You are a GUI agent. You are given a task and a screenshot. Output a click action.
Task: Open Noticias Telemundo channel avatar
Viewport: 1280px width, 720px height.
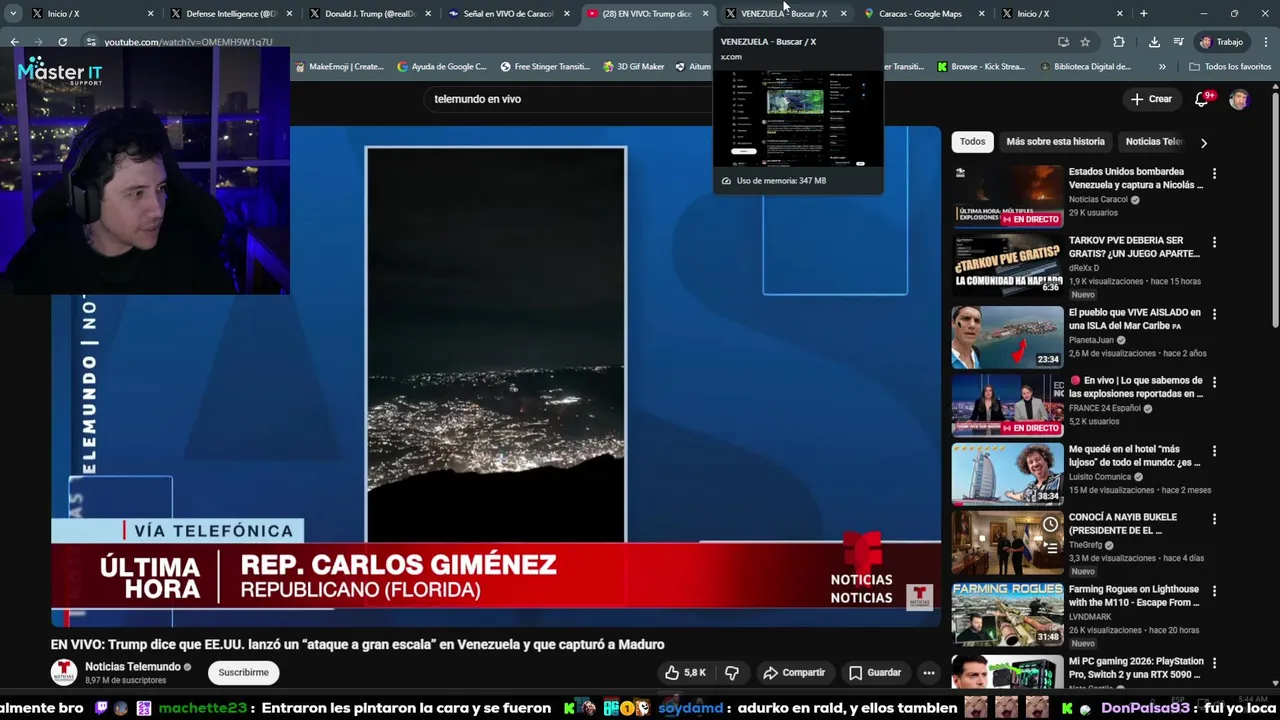coord(63,673)
